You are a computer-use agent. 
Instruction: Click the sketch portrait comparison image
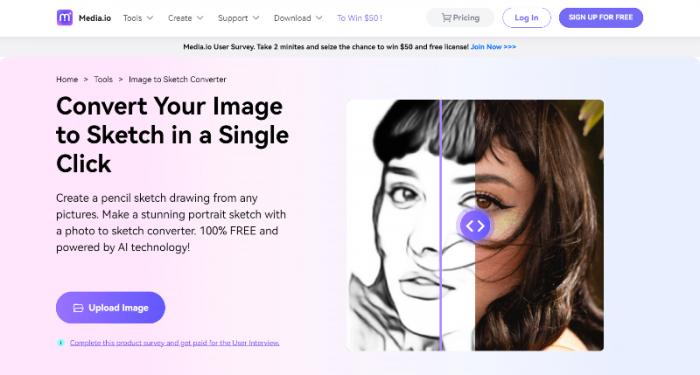point(475,225)
